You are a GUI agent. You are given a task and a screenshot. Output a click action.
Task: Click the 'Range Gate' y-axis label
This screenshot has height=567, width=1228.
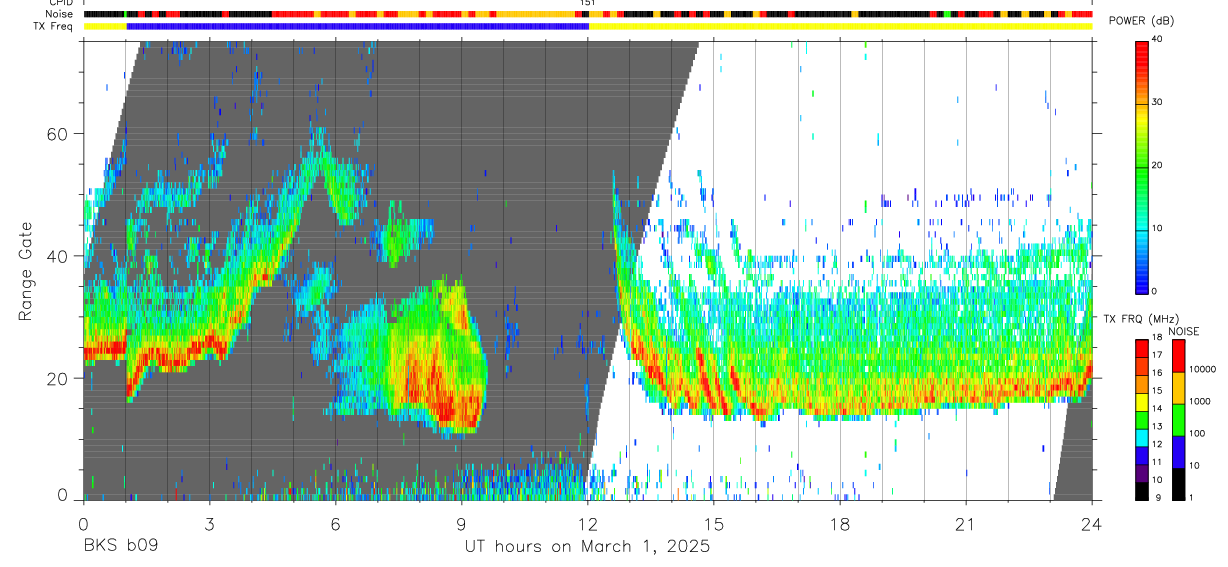(x=27, y=271)
